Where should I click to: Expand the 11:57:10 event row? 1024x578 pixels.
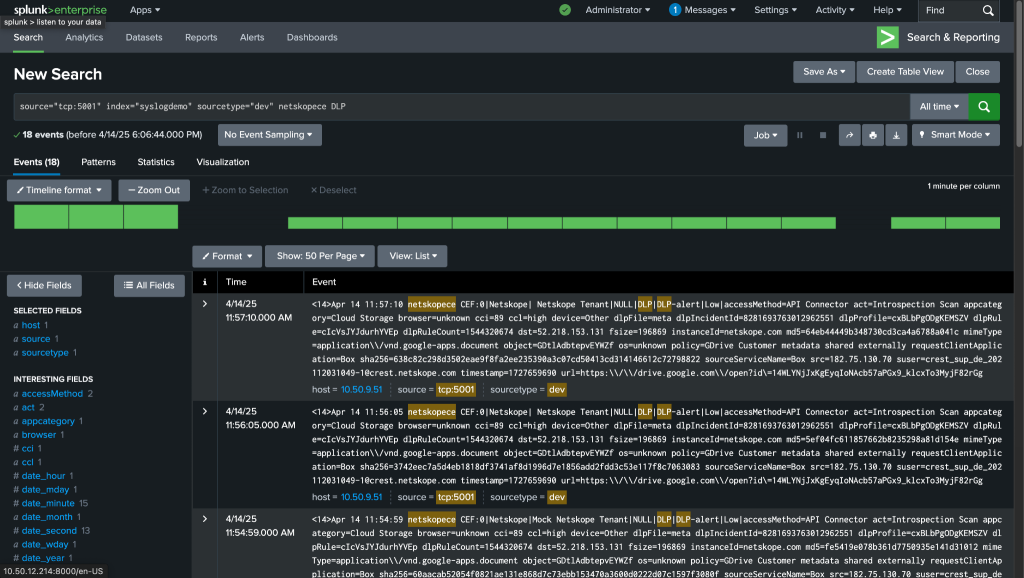pyautogui.click(x=204, y=304)
